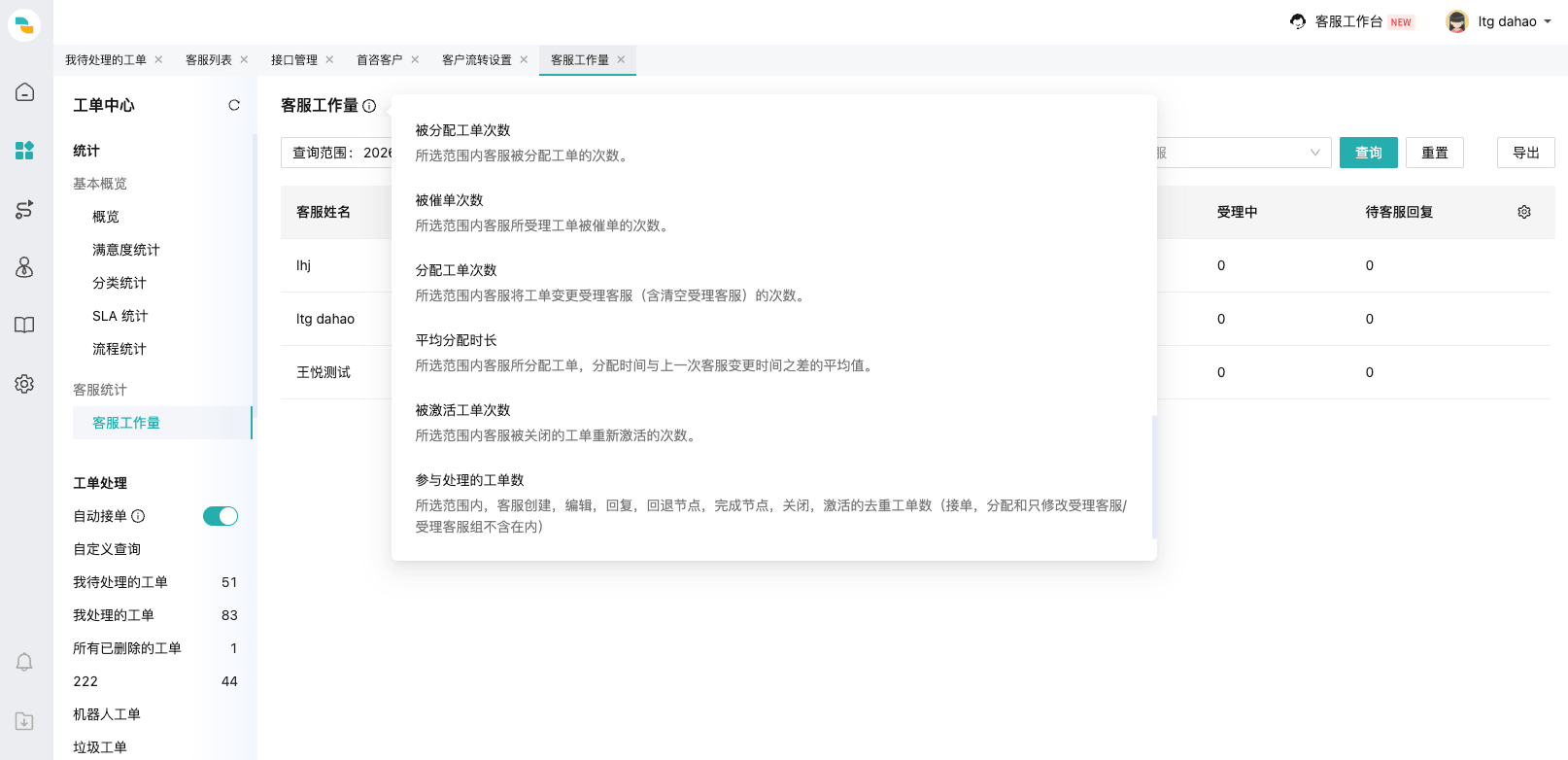Viewport: 1568px width, 760px height.
Task: Click the 客服工作台 headset icon
Action: (1298, 21)
